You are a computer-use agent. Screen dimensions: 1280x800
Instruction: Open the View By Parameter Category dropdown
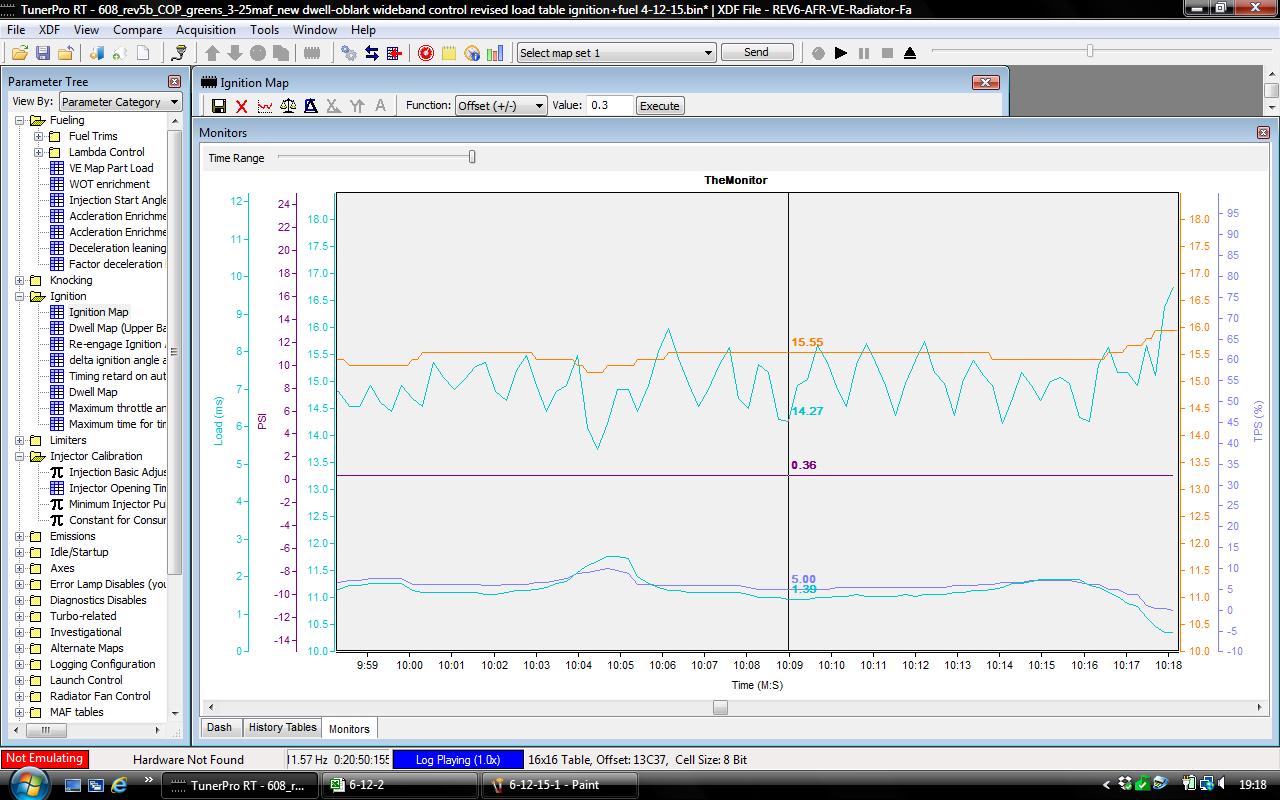120,101
